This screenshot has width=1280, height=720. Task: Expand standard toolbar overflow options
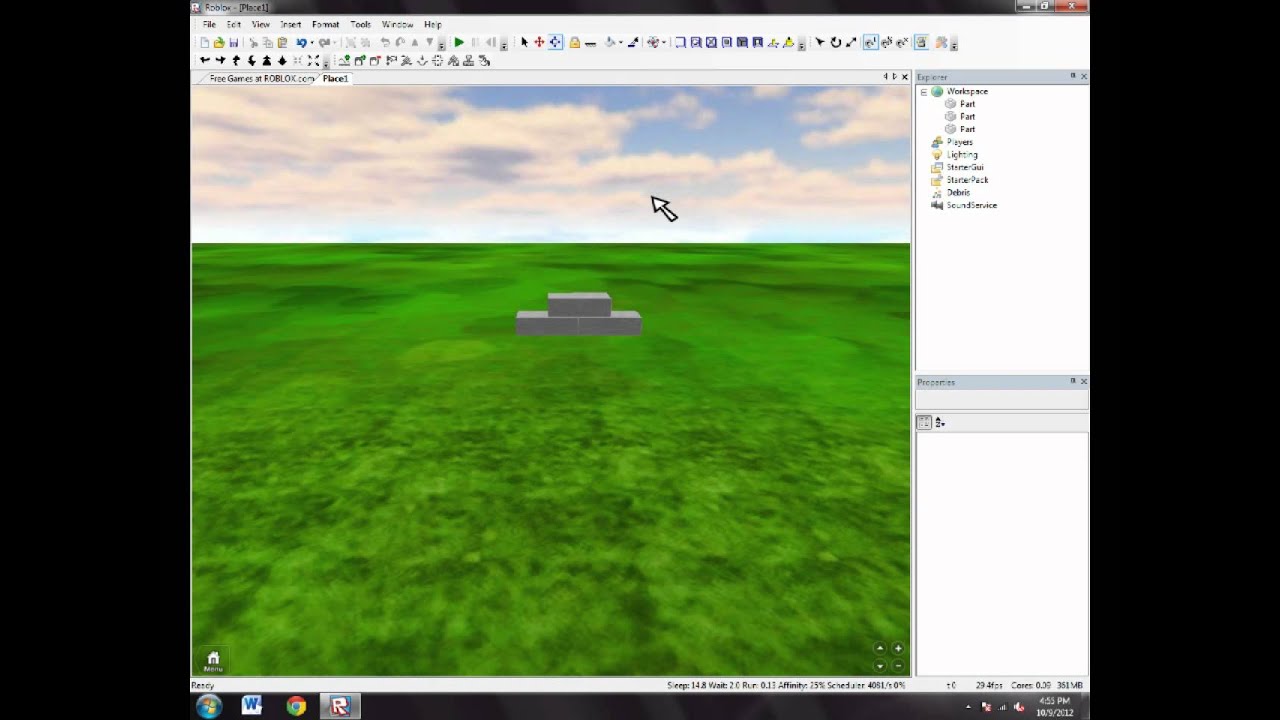pyautogui.click(x=441, y=45)
